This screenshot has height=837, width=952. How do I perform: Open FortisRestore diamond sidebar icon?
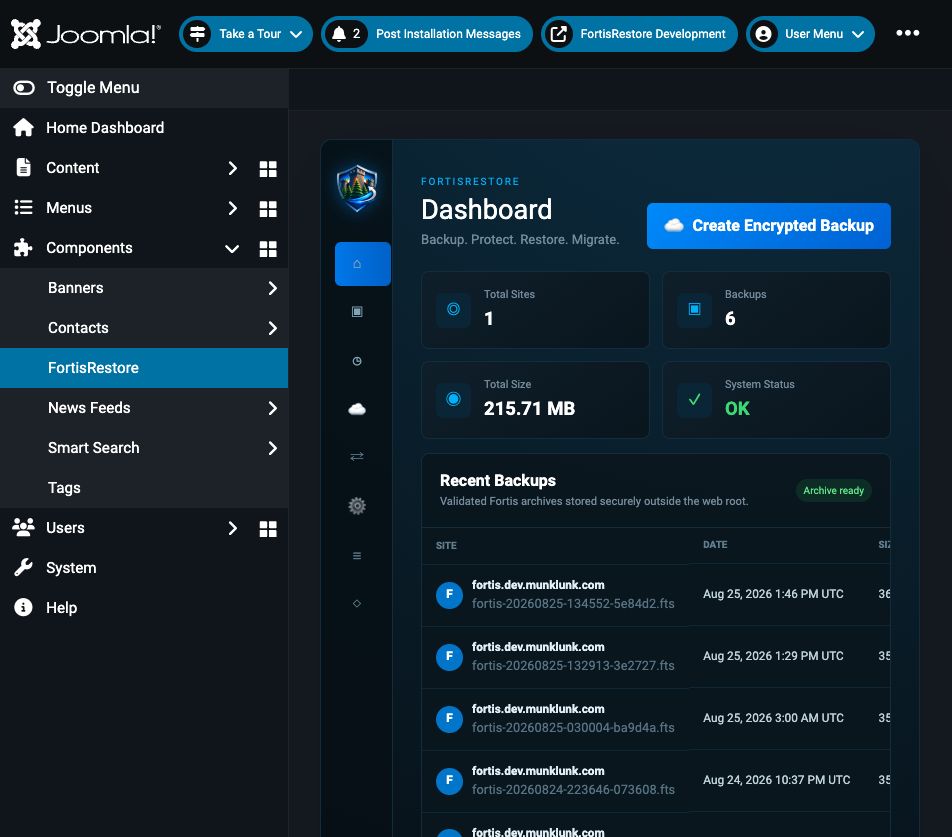[357, 603]
